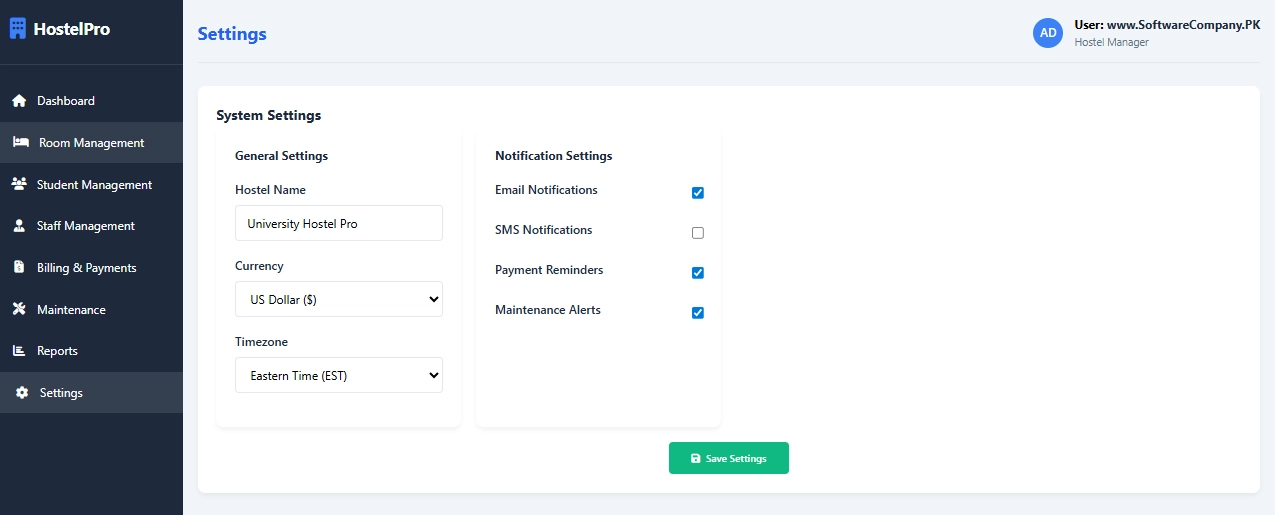Screen dimensions: 1275x515
Task: Click the Maintenance Alerts label
Action: (548, 310)
